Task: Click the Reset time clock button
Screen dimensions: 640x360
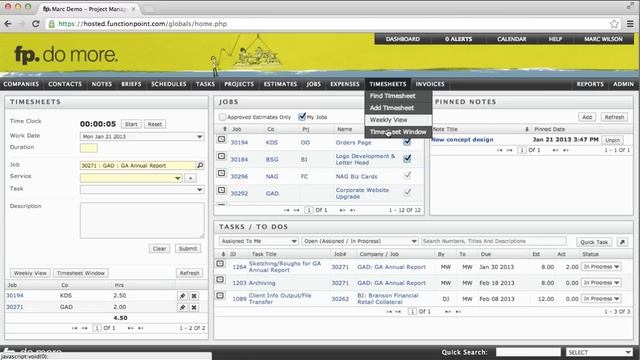Action: point(155,124)
